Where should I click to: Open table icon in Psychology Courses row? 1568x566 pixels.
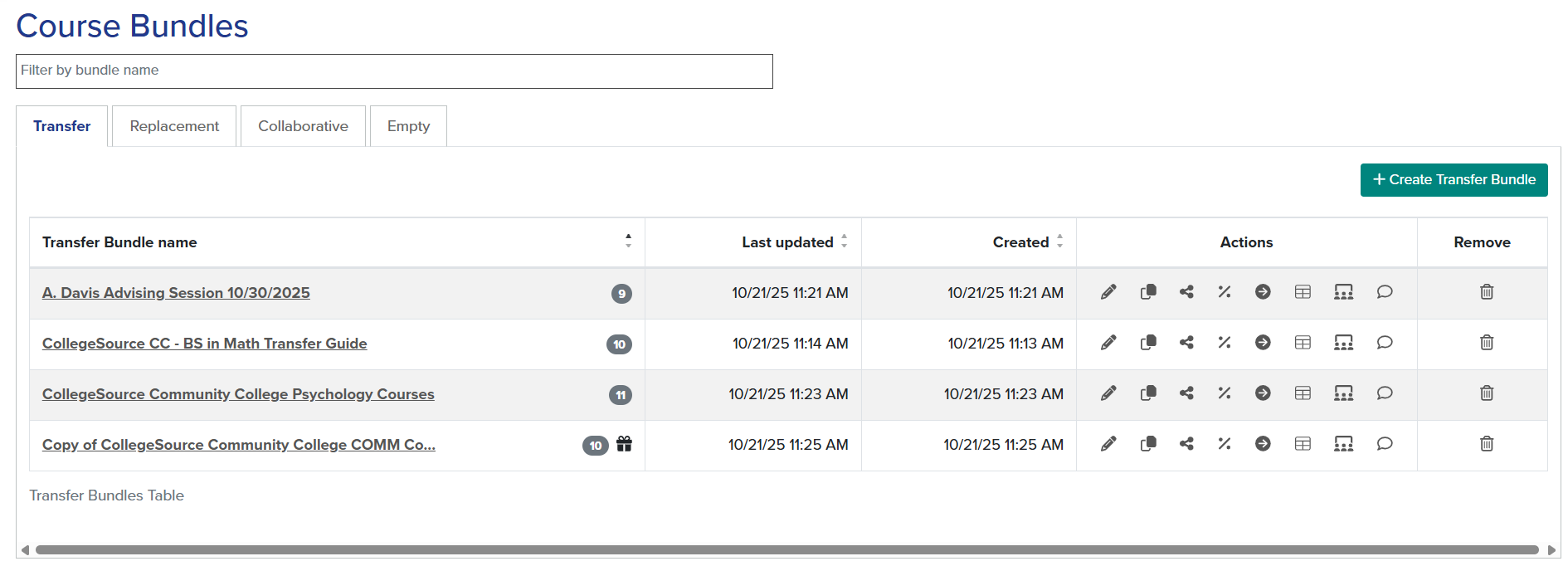pos(1303,393)
